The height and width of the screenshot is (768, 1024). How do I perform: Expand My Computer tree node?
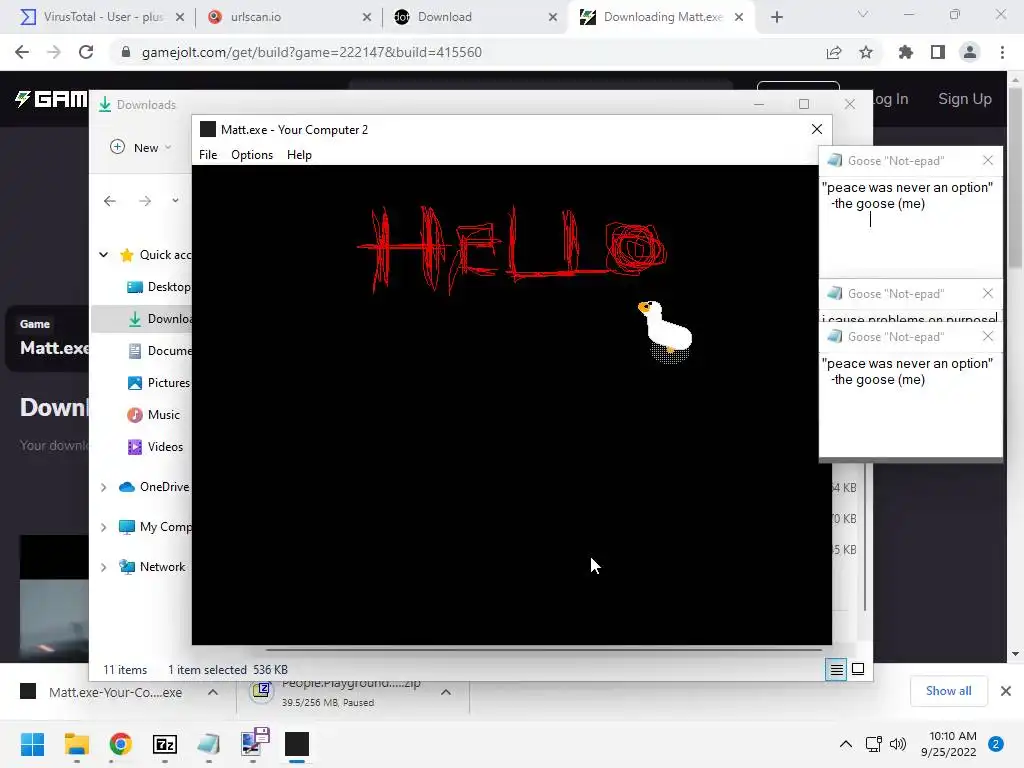coord(104,527)
